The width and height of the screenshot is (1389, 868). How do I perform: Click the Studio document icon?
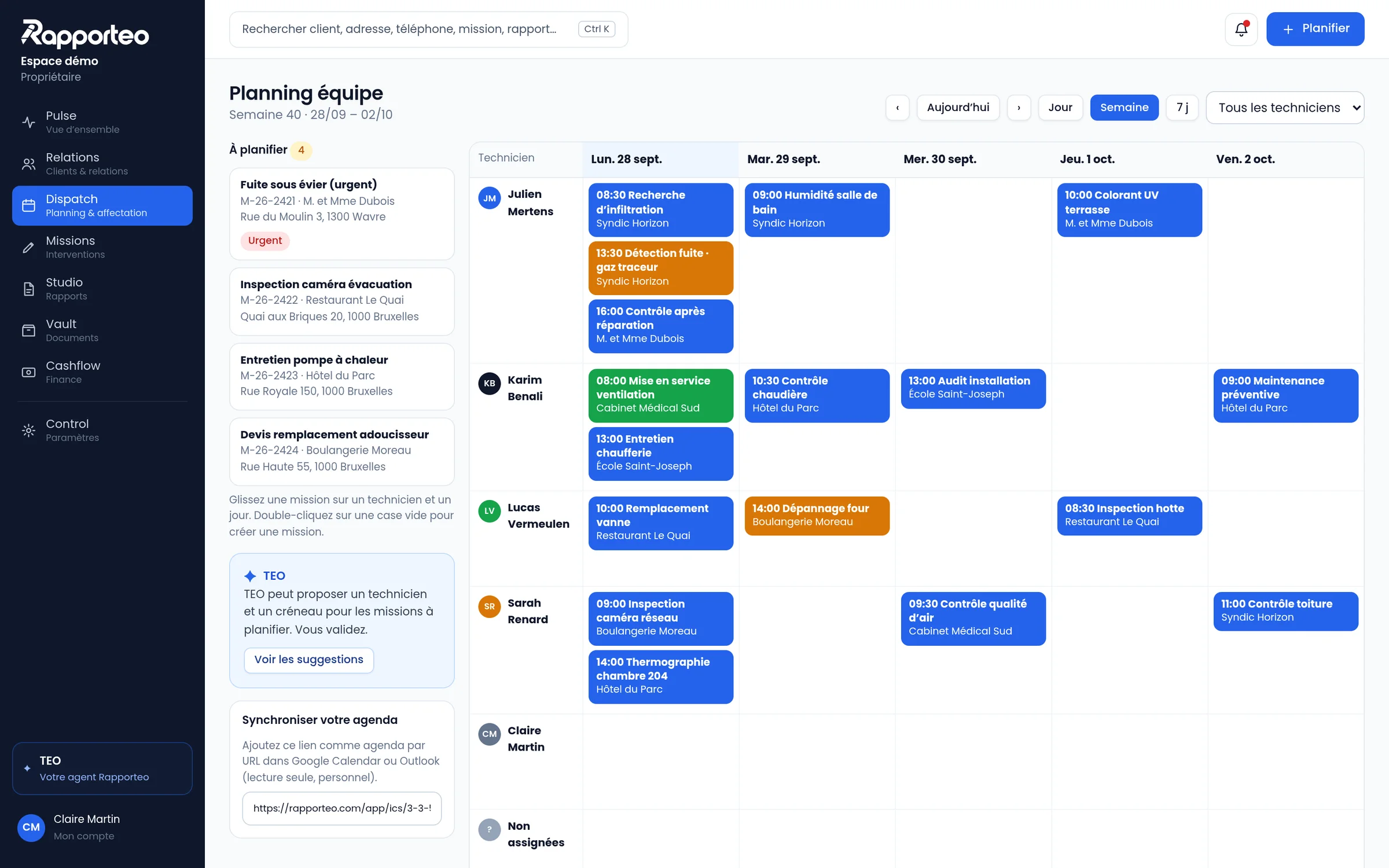[28, 289]
